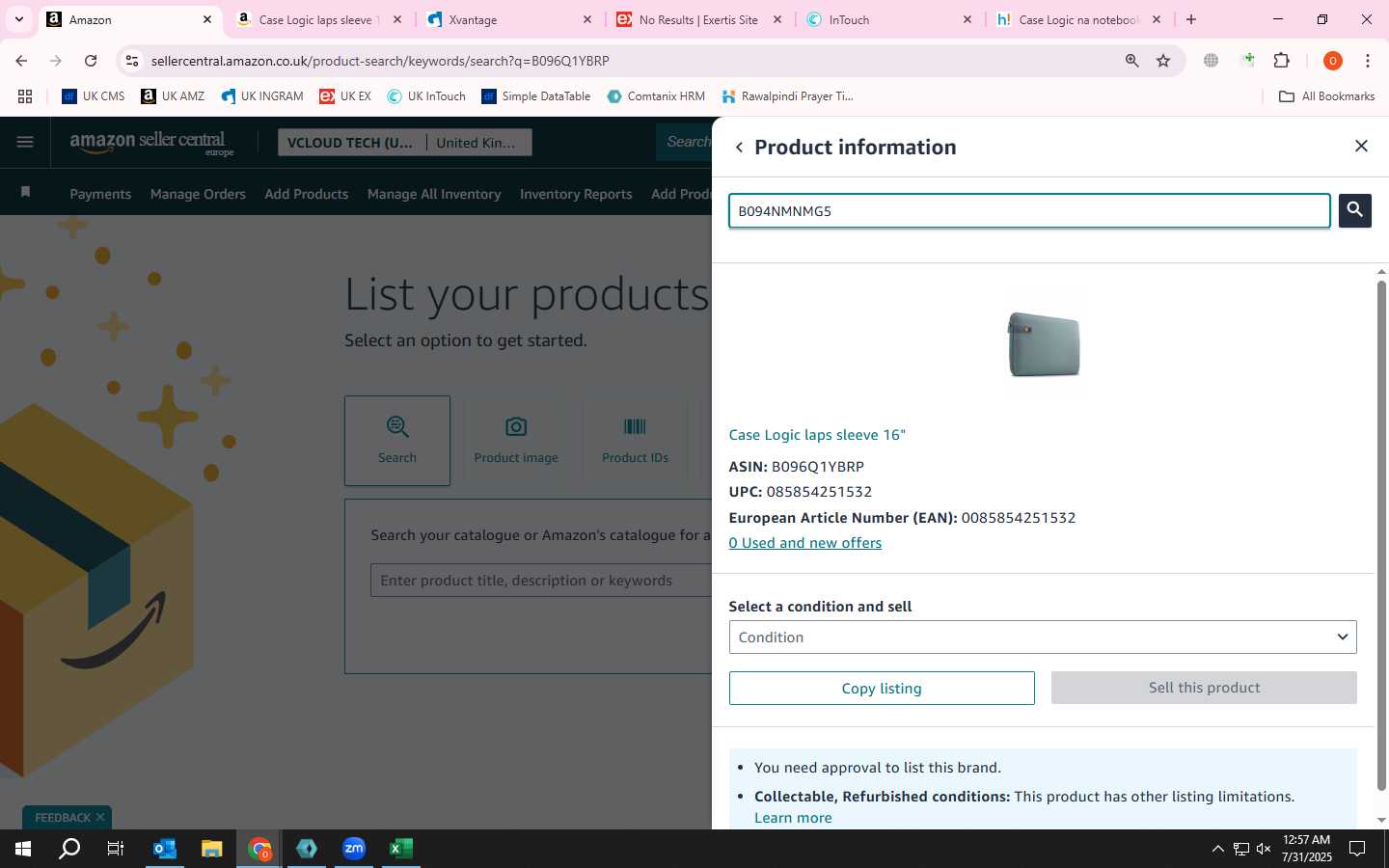
Task: Open the notification center on taskbar
Action: (1356, 849)
